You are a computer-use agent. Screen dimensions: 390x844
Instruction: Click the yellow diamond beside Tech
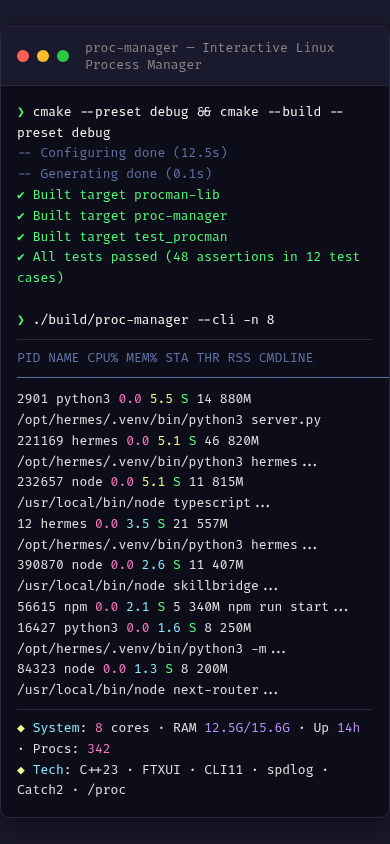21,770
